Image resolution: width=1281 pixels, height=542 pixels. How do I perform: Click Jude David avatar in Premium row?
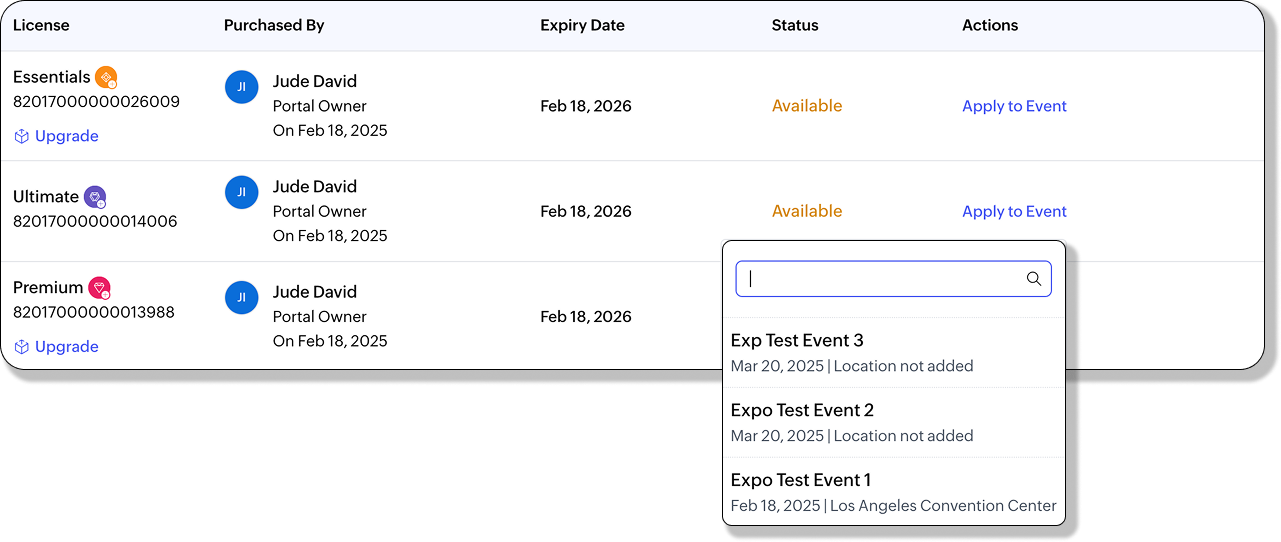click(x=241, y=297)
